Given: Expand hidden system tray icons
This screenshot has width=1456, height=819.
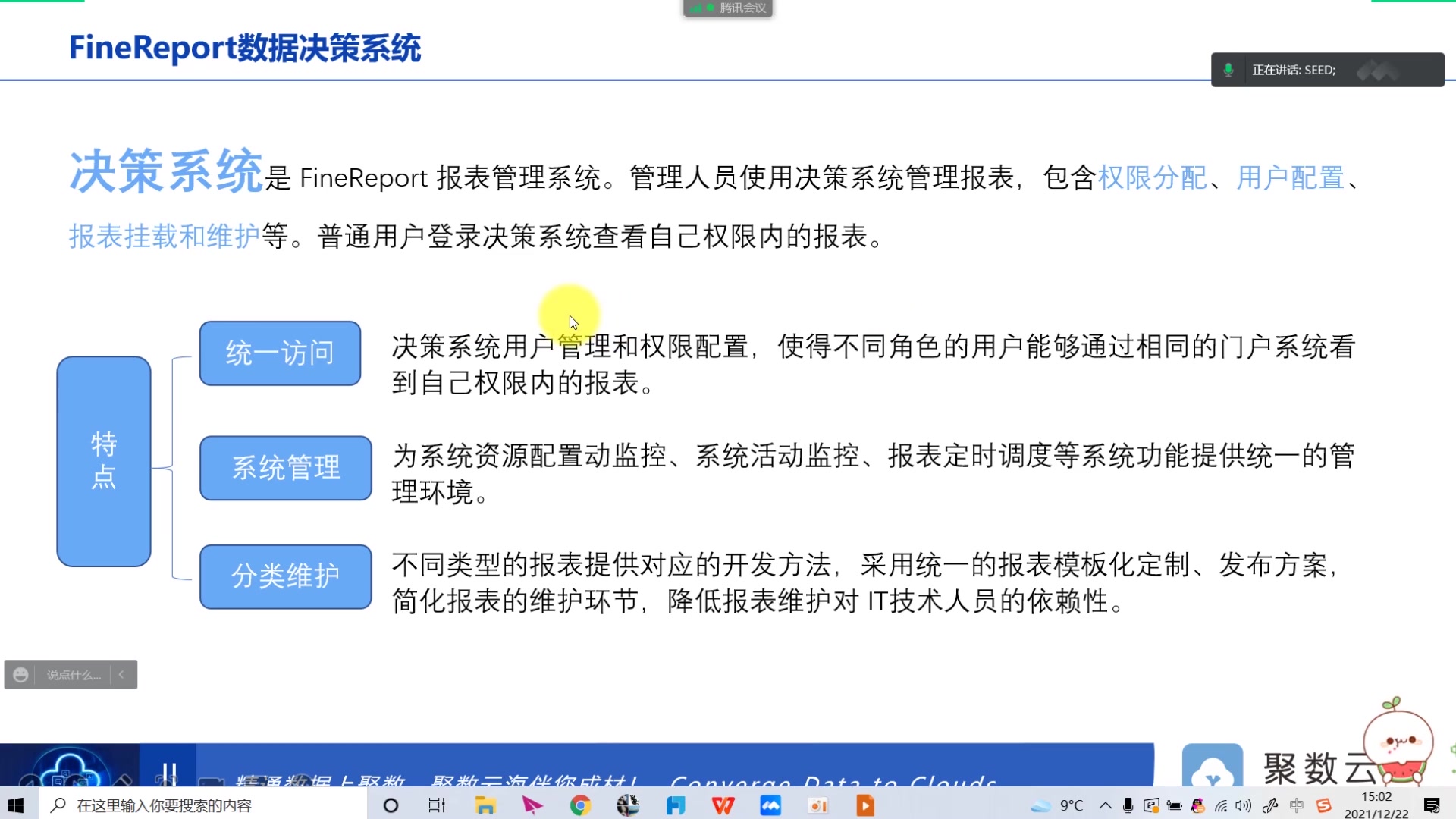Looking at the screenshot, I should pyautogui.click(x=1105, y=805).
